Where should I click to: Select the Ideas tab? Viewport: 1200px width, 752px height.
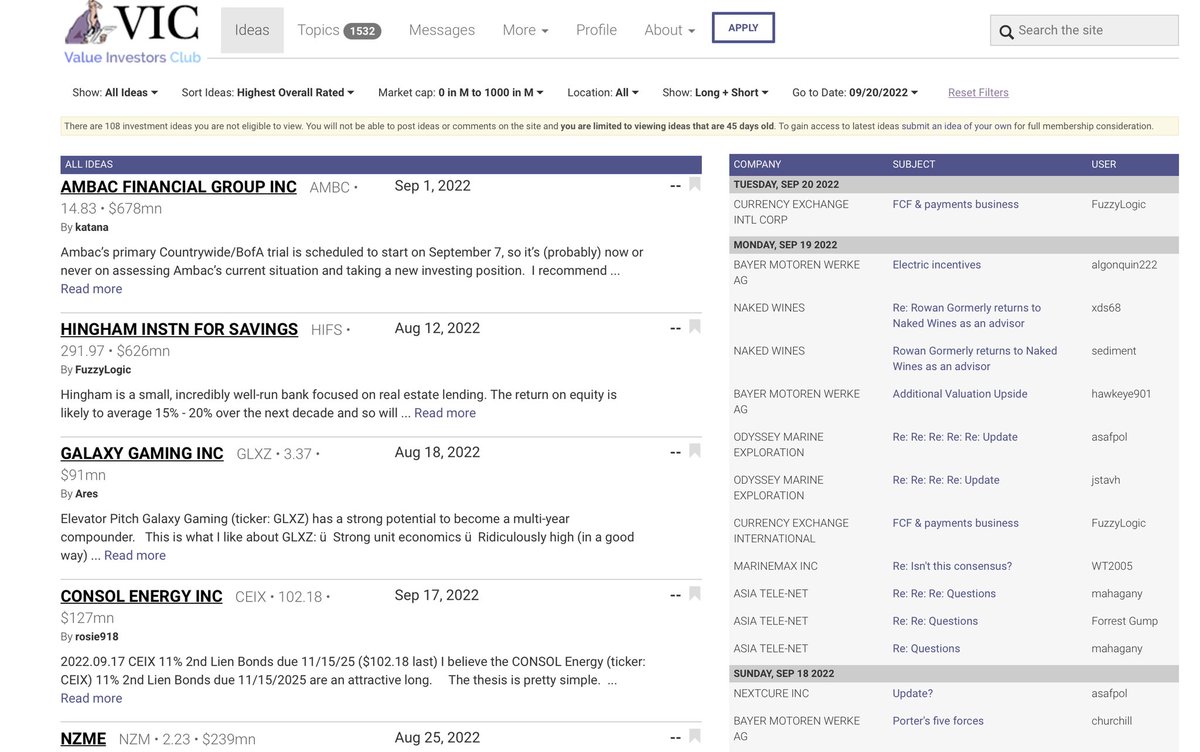[x=252, y=30]
